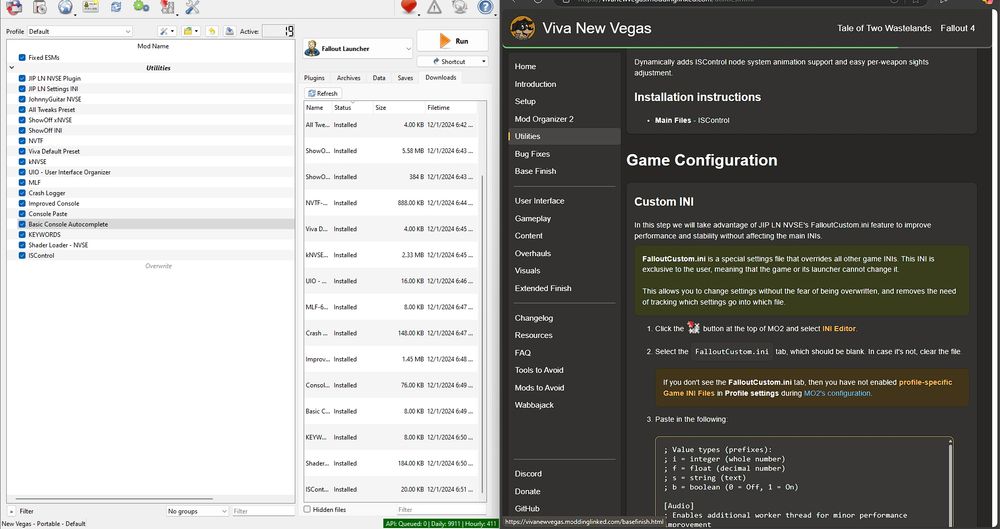Screen dimensions: 1000x529
Task: Select the 888.00 KB NVTF download row
Action: pos(391,203)
